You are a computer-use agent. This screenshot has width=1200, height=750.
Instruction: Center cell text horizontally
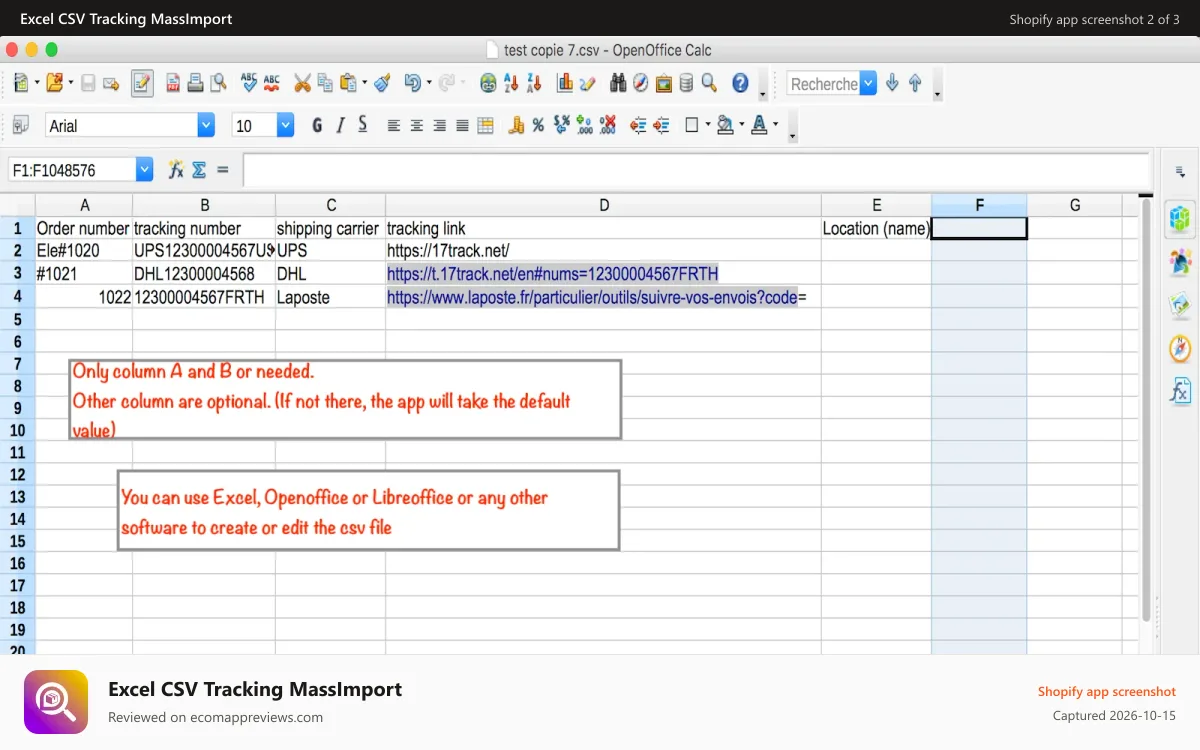417,125
